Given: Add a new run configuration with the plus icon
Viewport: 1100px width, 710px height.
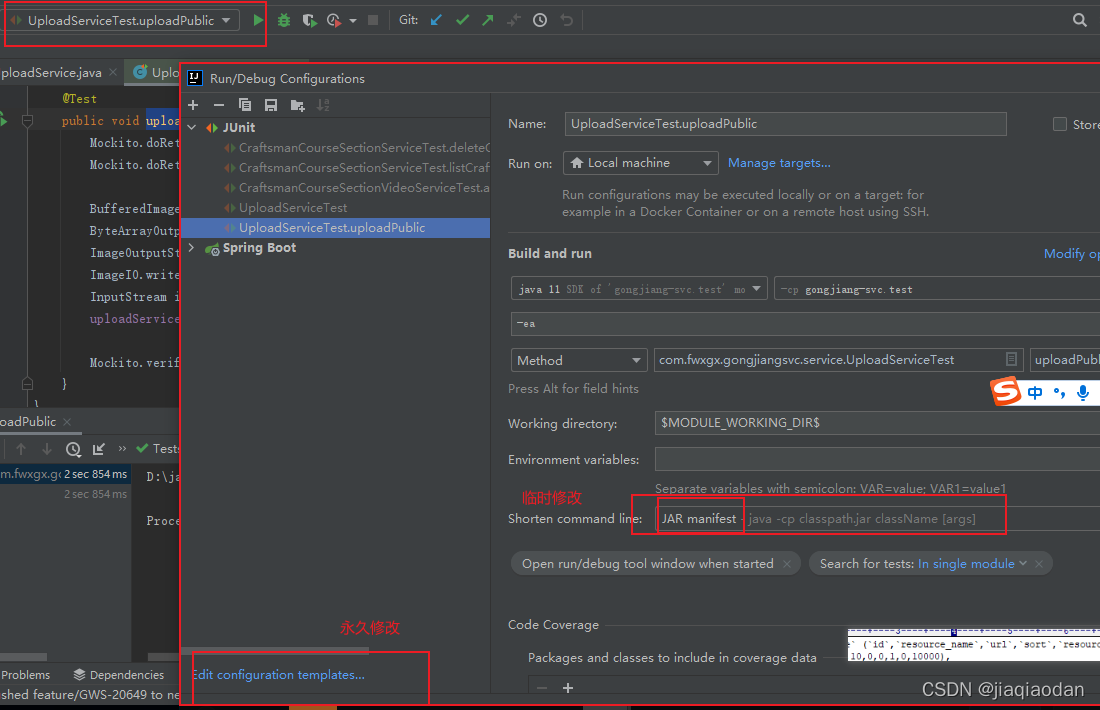Looking at the screenshot, I should [193, 104].
